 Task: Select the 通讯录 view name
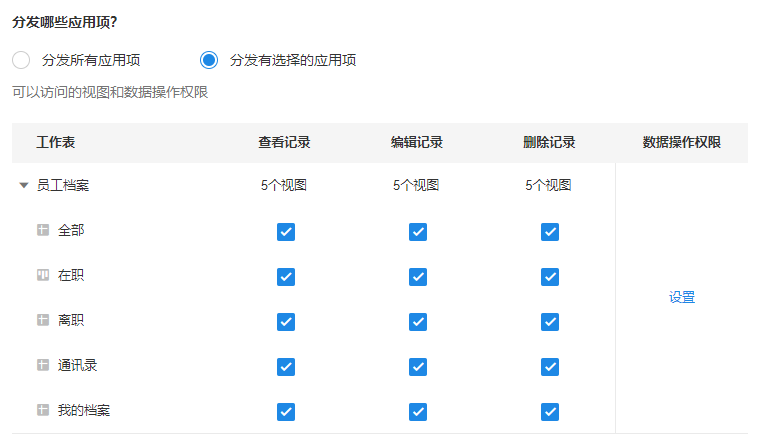(x=78, y=365)
